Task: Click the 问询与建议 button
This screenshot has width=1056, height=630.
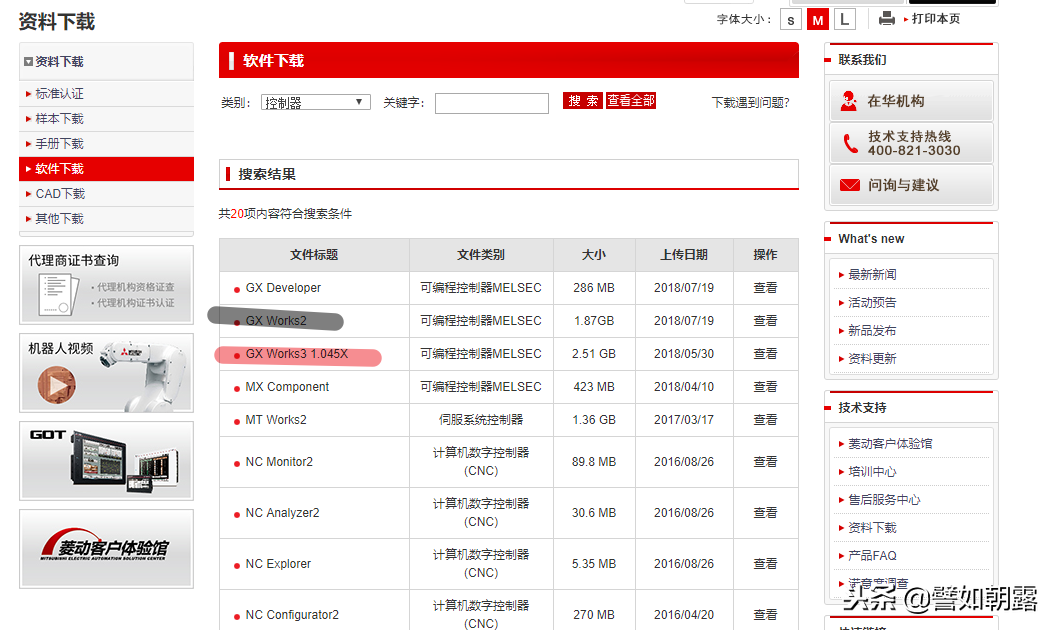Action: [911, 185]
